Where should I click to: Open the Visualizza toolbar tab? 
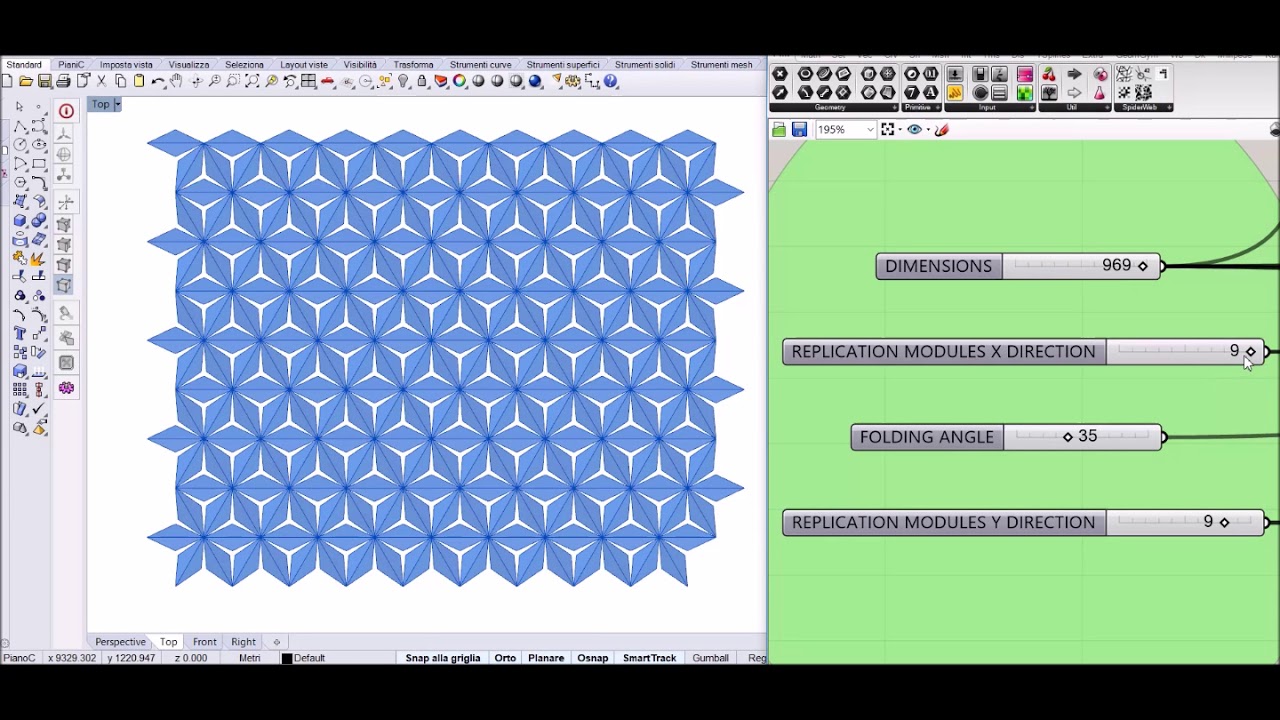pyautogui.click(x=189, y=64)
